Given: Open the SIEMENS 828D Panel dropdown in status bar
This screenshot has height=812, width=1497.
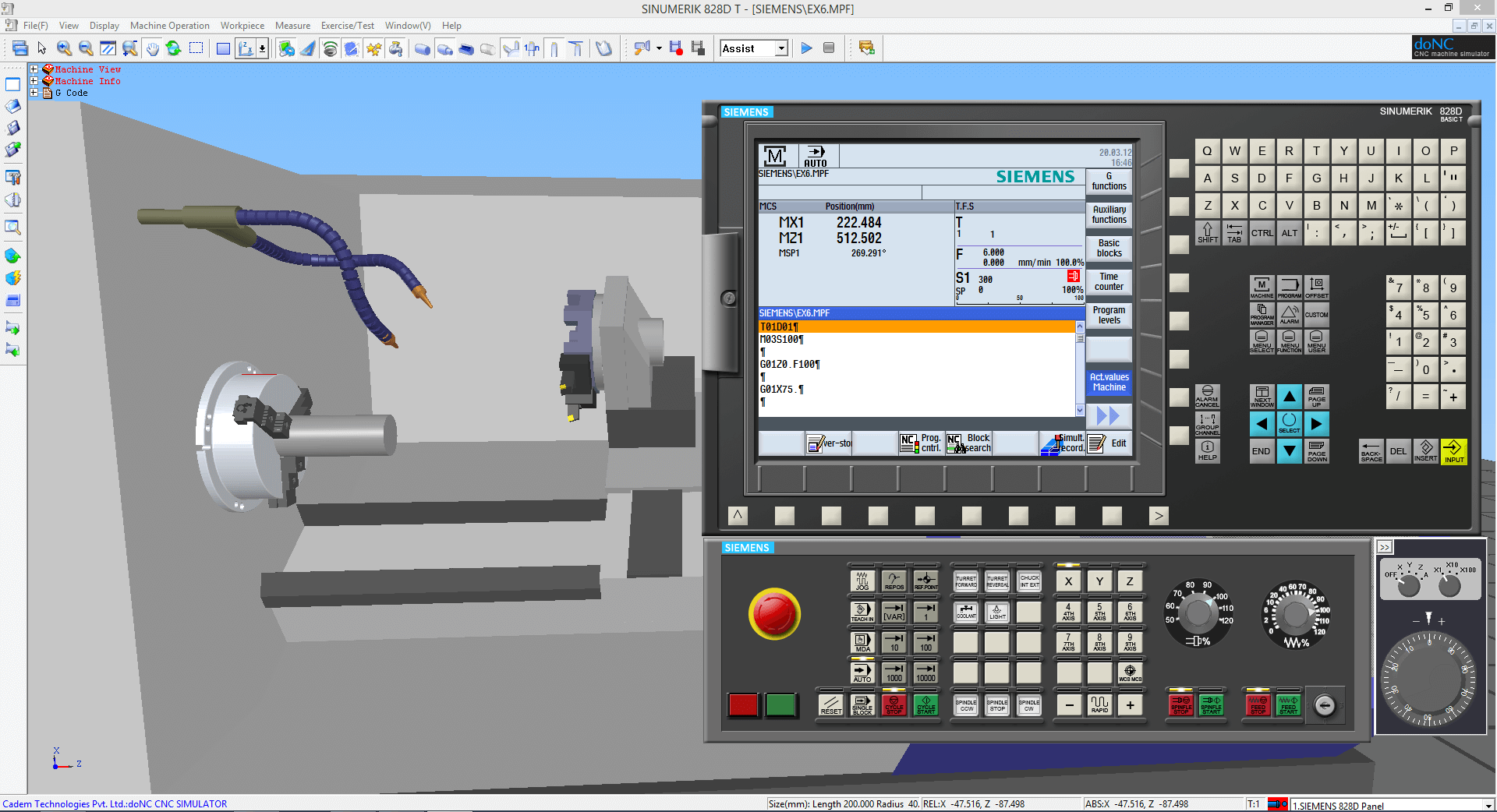Looking at the screenshot, I should click(1488, 805).
